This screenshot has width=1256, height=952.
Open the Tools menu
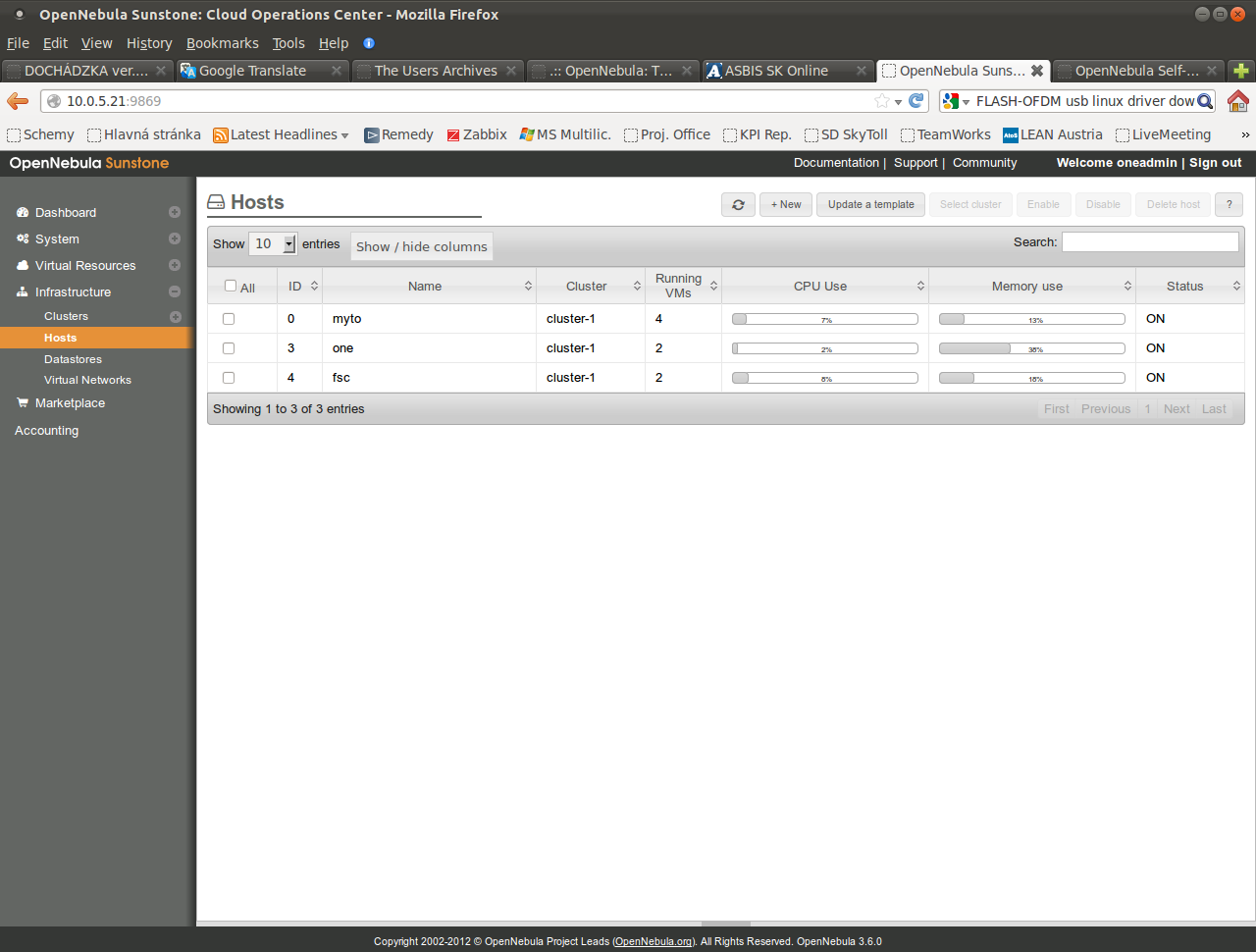click(x=288, y=43)
